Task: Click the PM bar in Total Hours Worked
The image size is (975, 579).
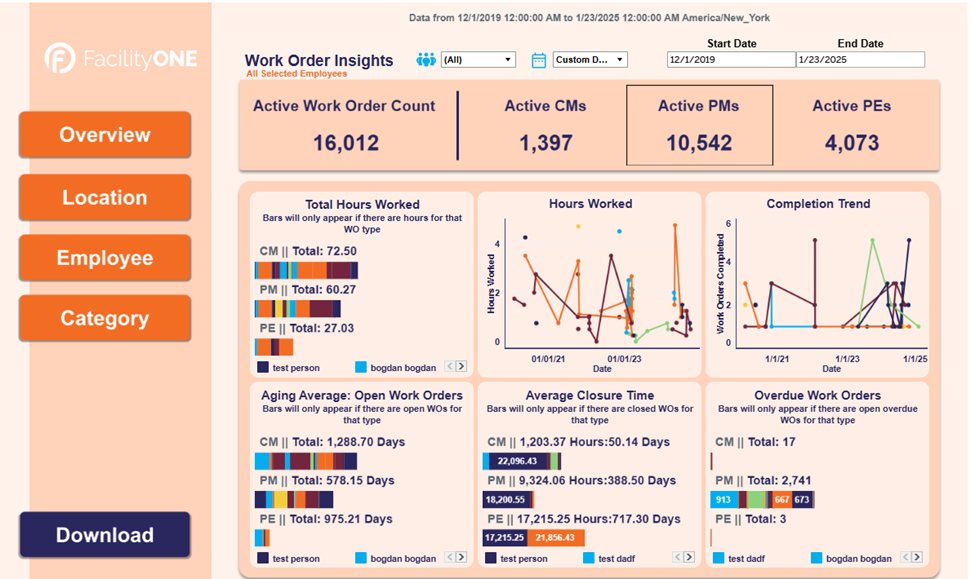Action: (x=298, y=308)
